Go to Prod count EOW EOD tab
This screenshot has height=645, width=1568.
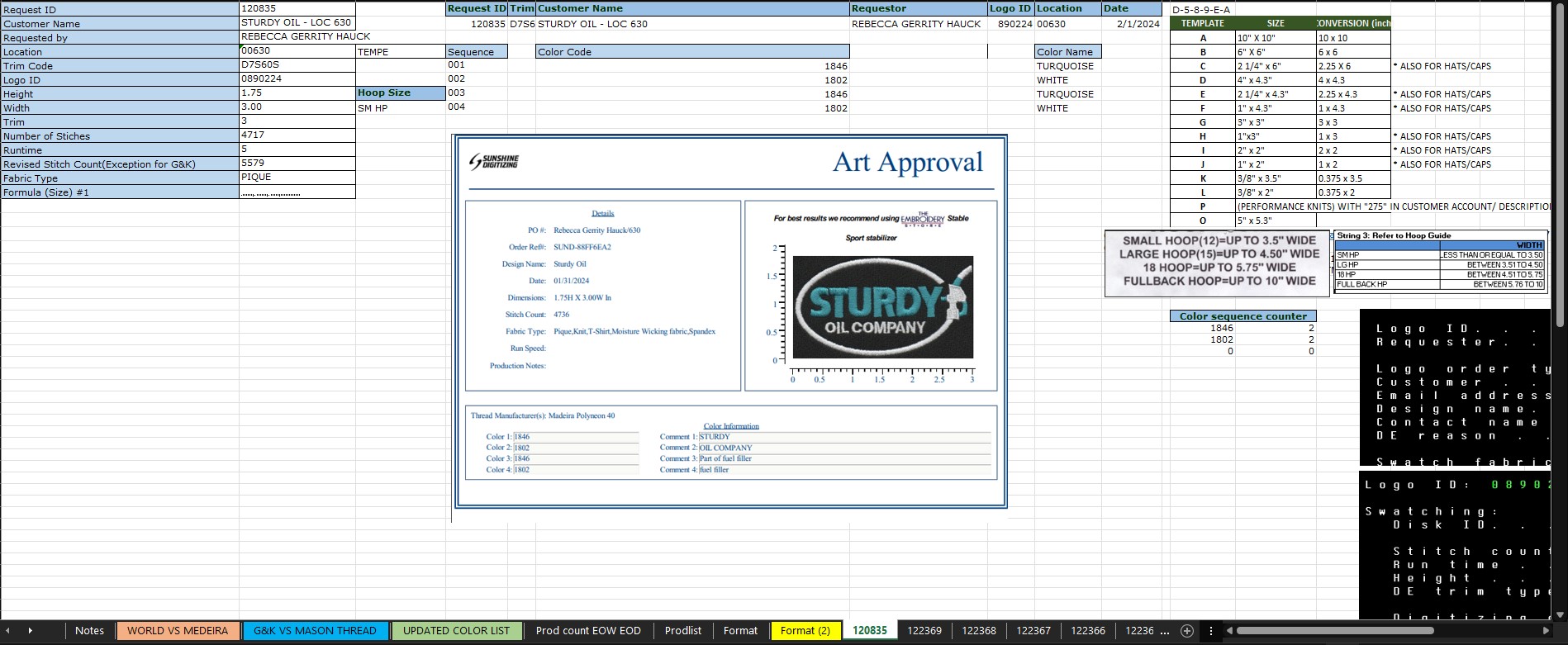tap(588, 631)
